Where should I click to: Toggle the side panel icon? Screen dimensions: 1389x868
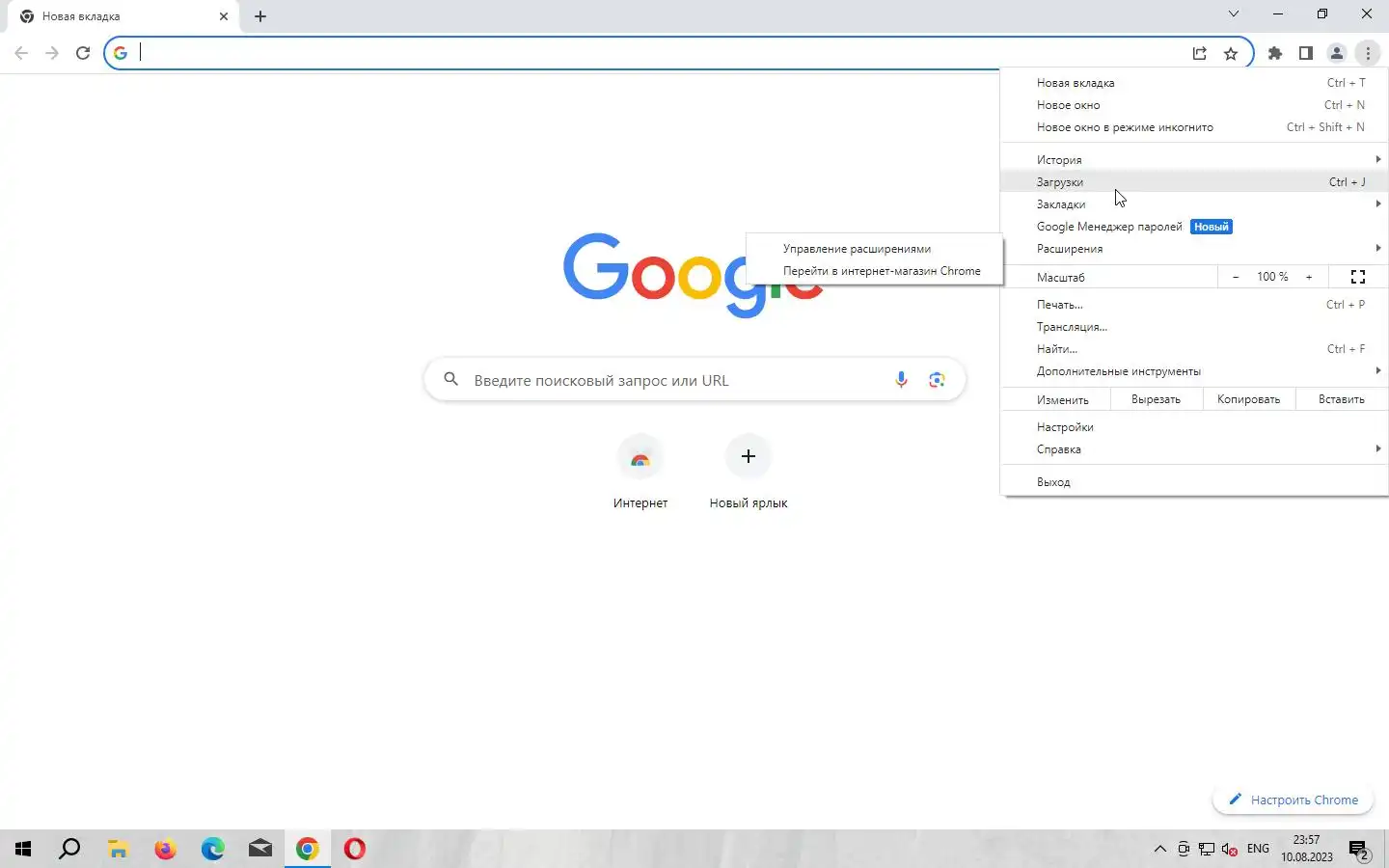click(x=1306, y=53)
